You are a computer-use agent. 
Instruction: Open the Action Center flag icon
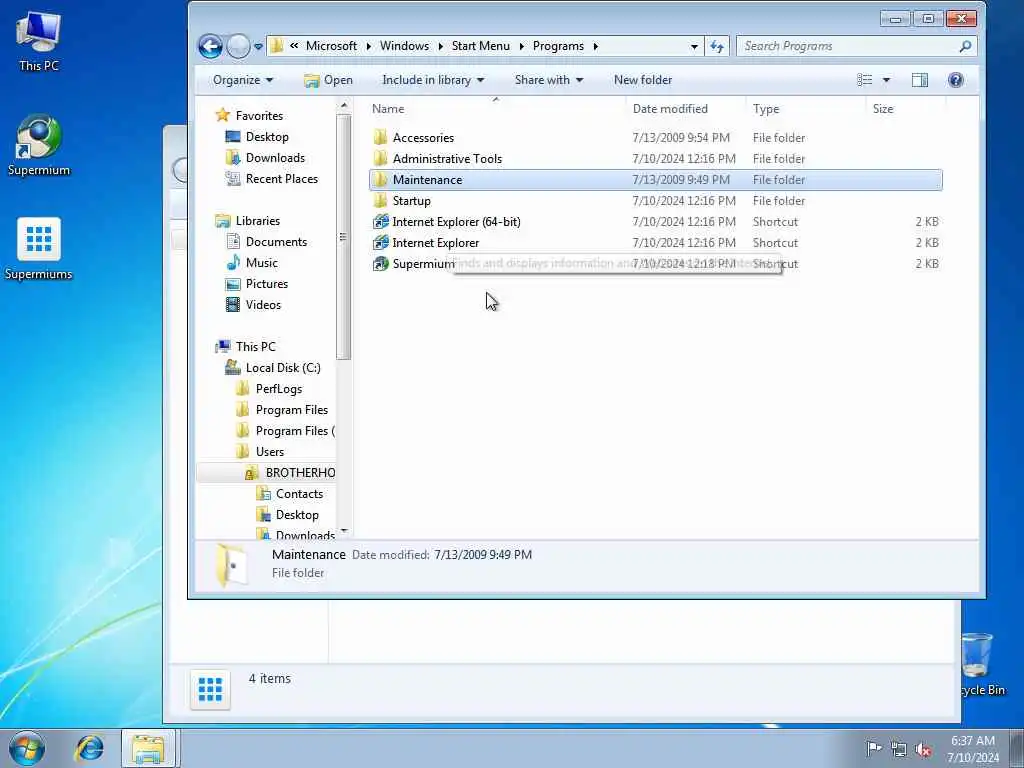[874, 748]
